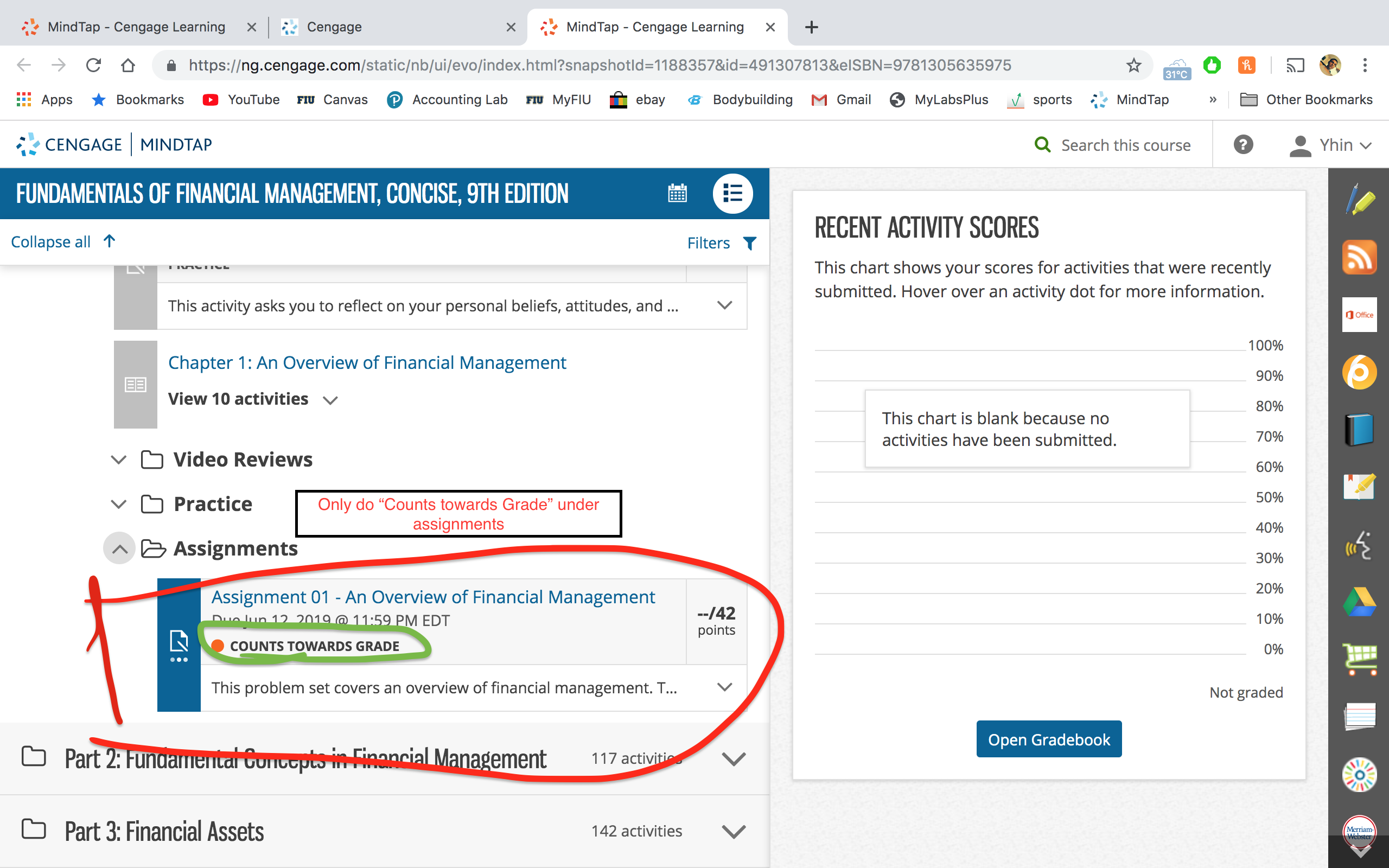Image resolution: width=1389 pixels, height=868 pixels.
Task: Open assignment options three-dot icon
Action: (179, 660)
